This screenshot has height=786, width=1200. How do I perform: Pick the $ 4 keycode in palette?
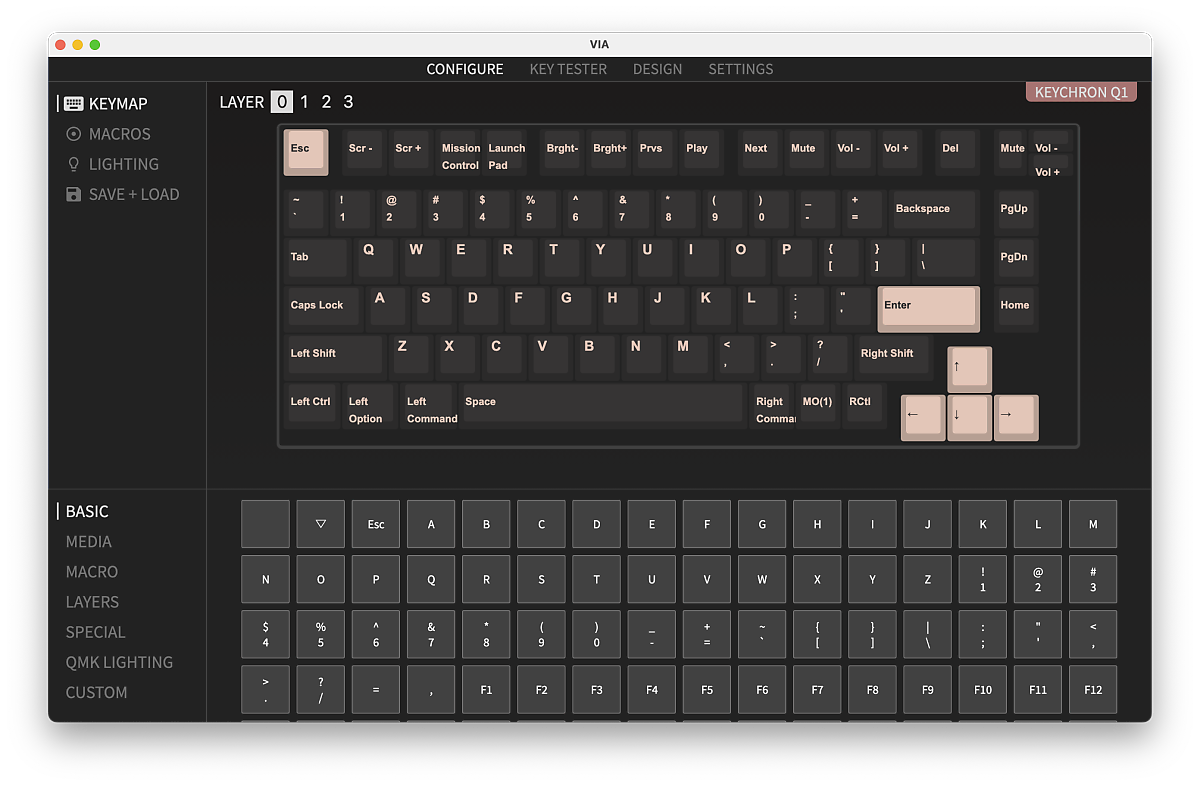tap(265, 634)
